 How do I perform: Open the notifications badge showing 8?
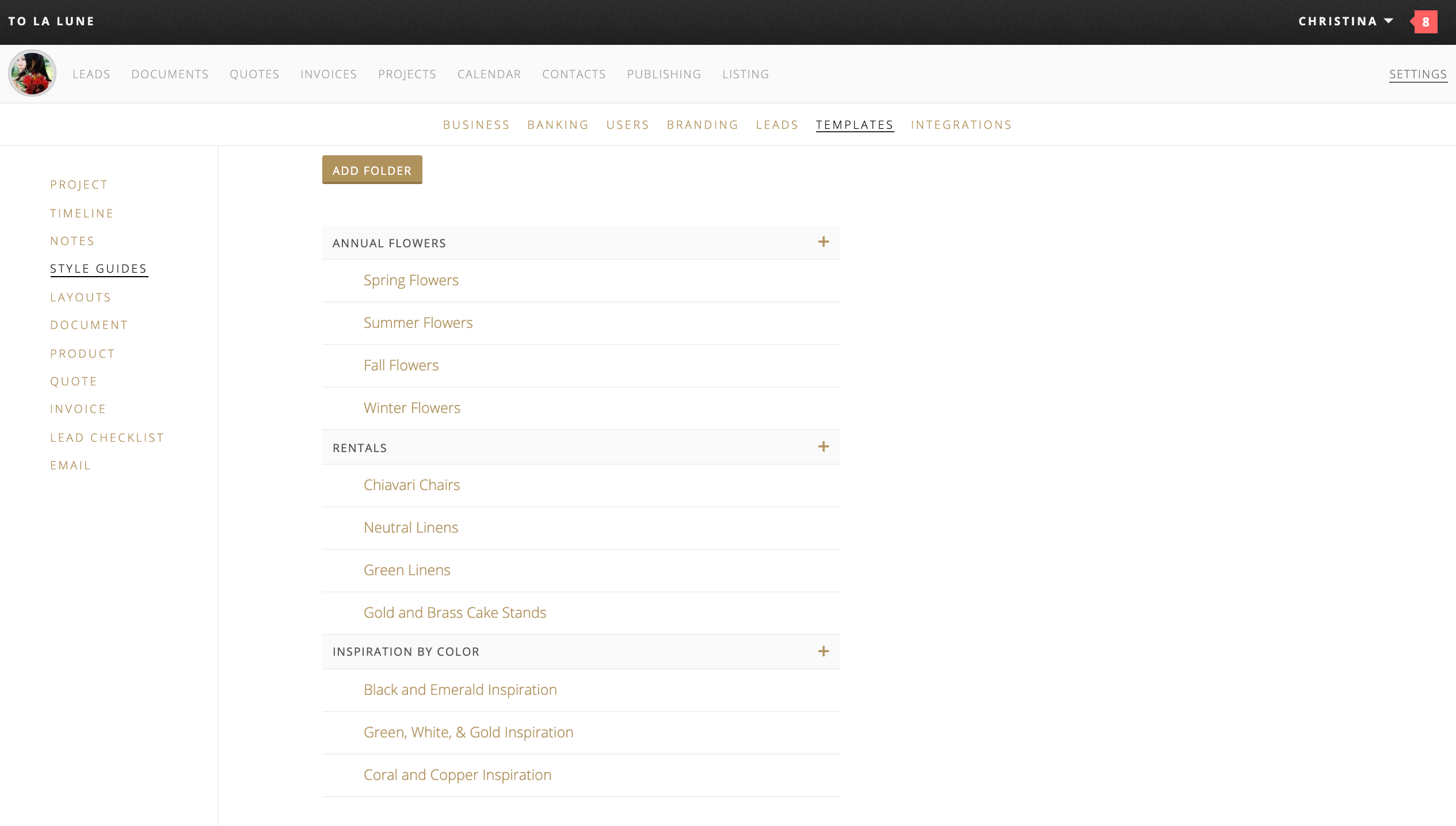tap(1425, 21)
